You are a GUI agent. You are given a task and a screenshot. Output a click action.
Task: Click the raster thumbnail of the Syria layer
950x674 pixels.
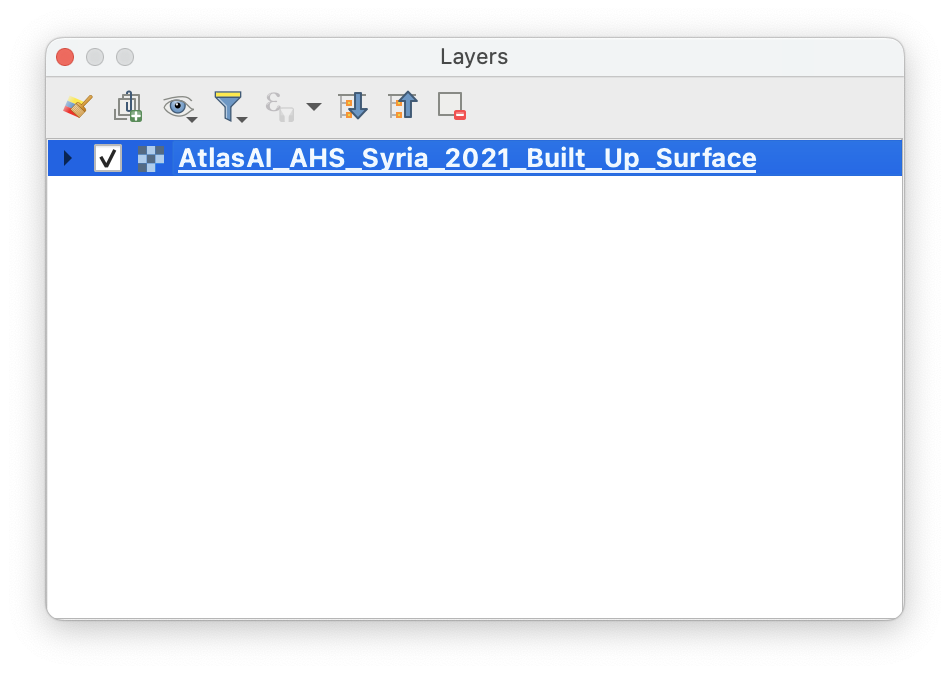[x=151, y=157]
